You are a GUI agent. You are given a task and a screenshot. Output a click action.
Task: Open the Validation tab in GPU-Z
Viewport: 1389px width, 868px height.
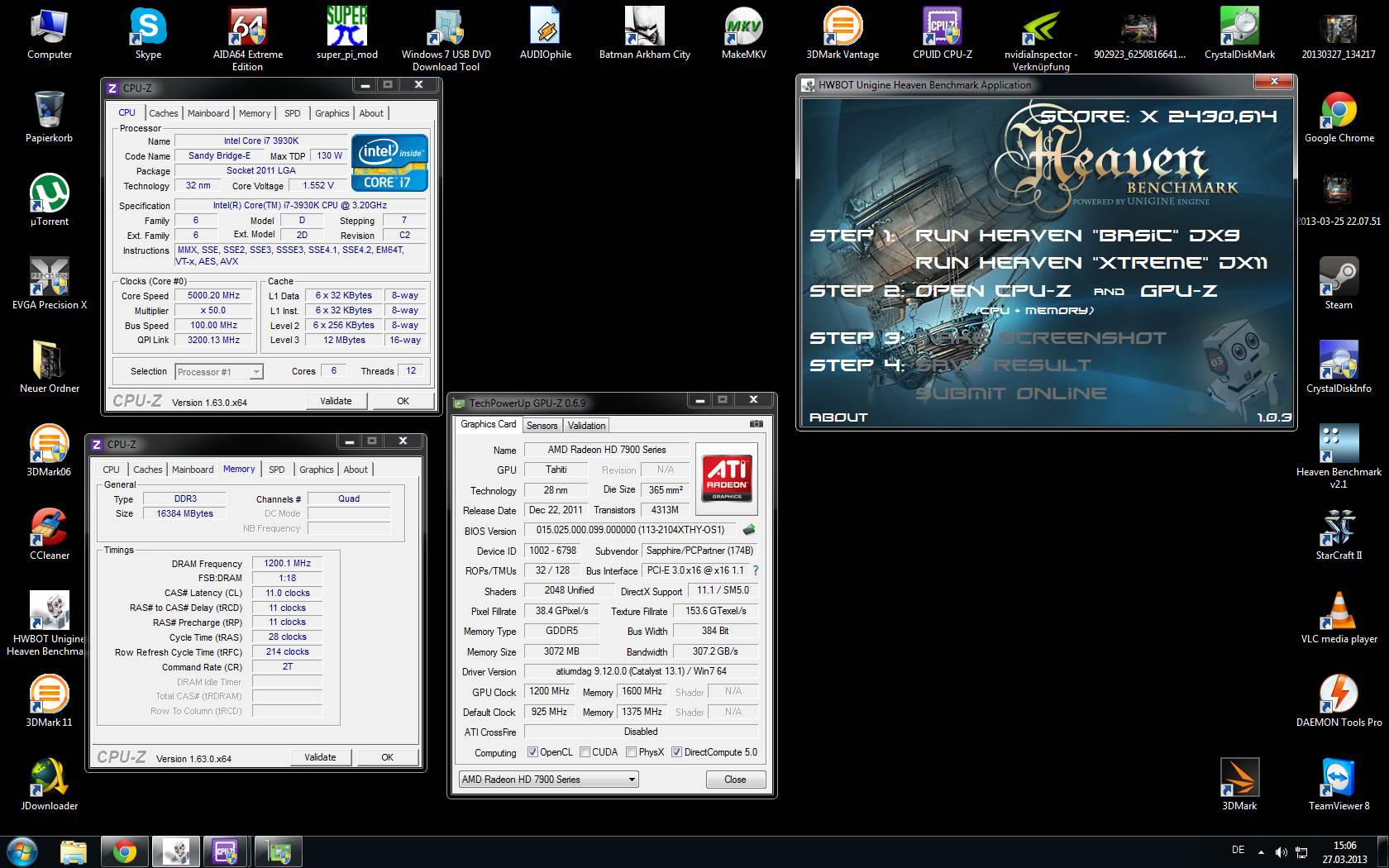click(x=587, y=426)
